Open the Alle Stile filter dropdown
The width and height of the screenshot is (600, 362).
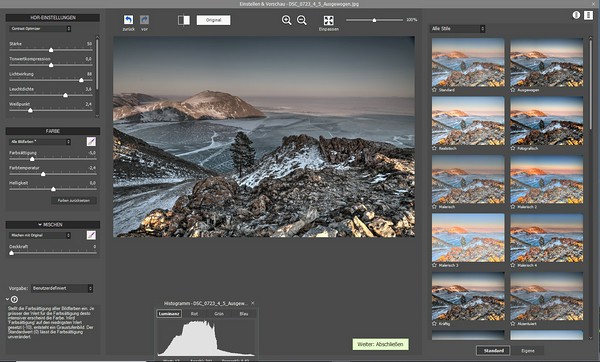click(458, 29)
